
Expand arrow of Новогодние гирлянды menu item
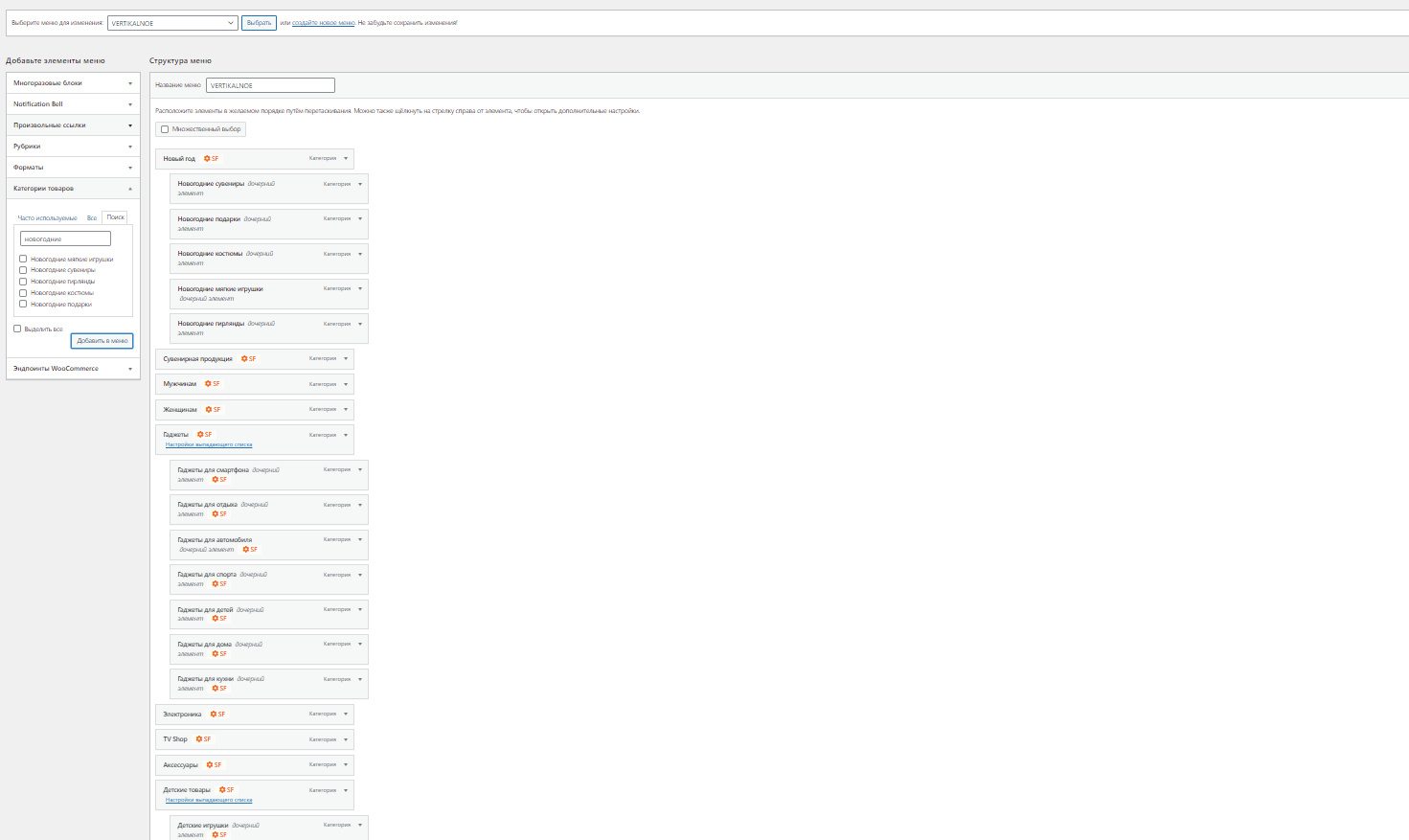(x=360, y=324)
